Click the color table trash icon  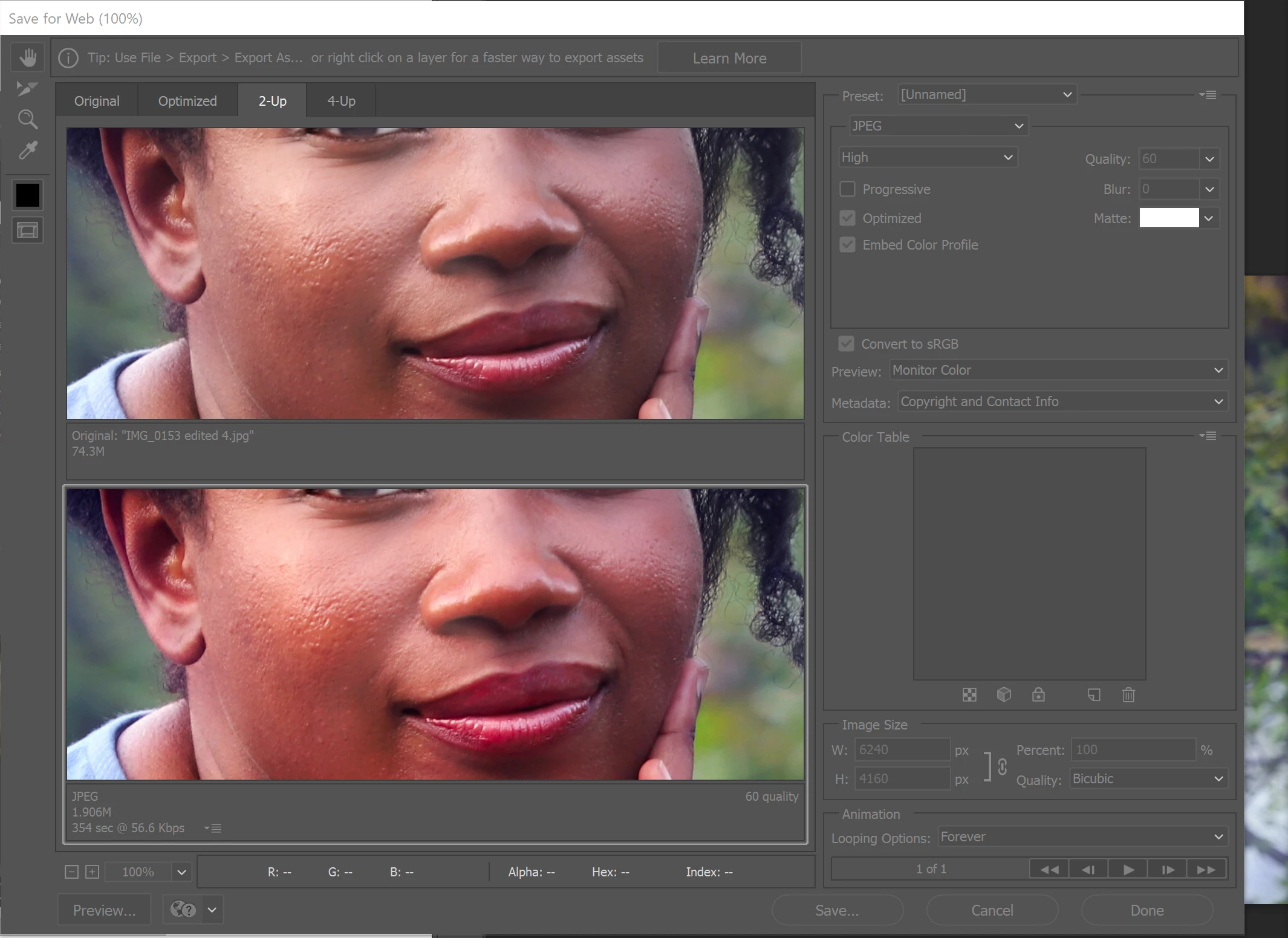[1128, 695]
